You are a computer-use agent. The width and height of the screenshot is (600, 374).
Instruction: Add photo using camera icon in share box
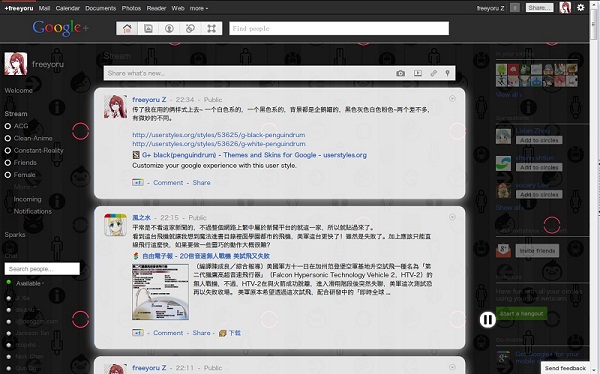pos(400,73)
